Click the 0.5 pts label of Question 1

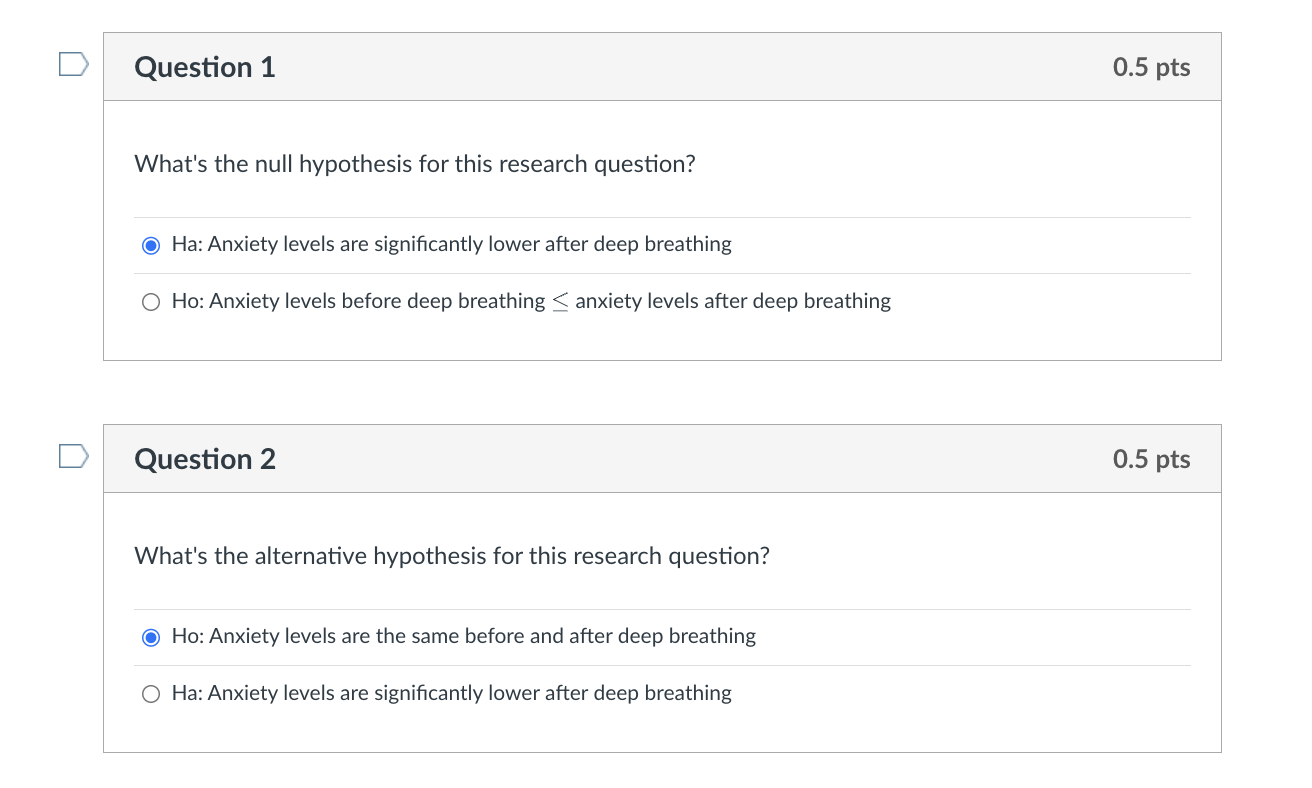coord(1151,67)
